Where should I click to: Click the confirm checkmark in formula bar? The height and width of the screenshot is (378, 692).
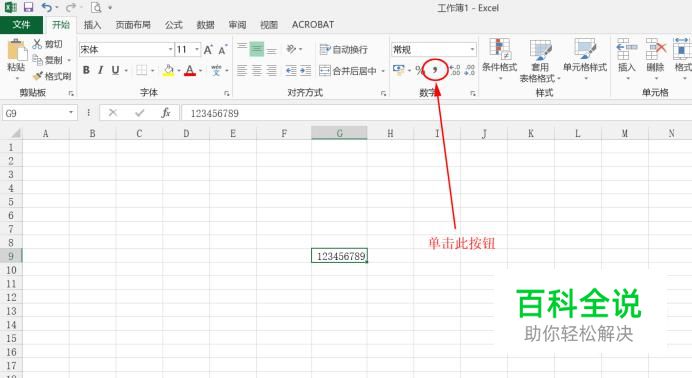[x=140, y=113]
